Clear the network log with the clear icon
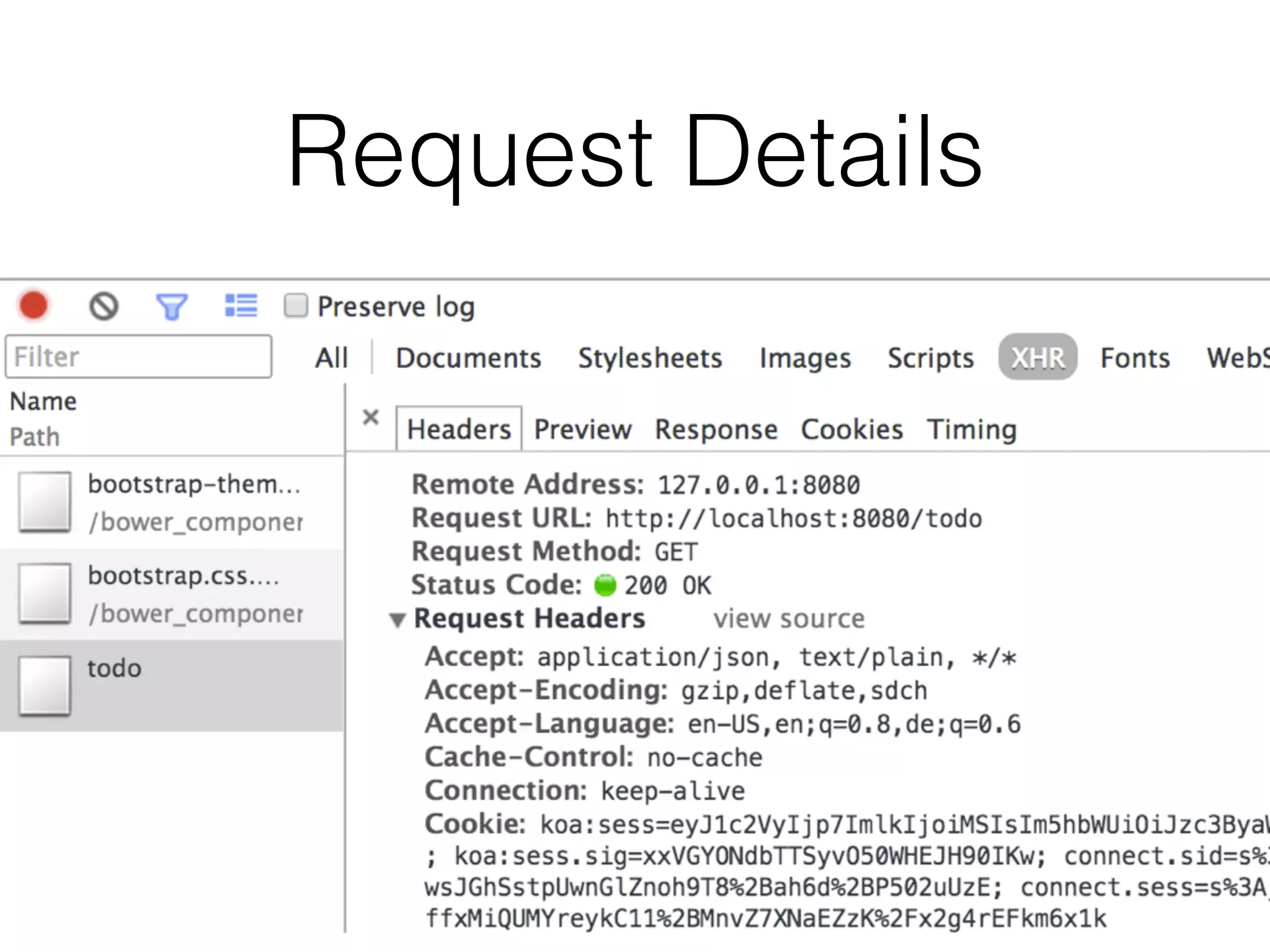Image resolution: width=1270 pixels, height=952 pixels. point(104,306)
